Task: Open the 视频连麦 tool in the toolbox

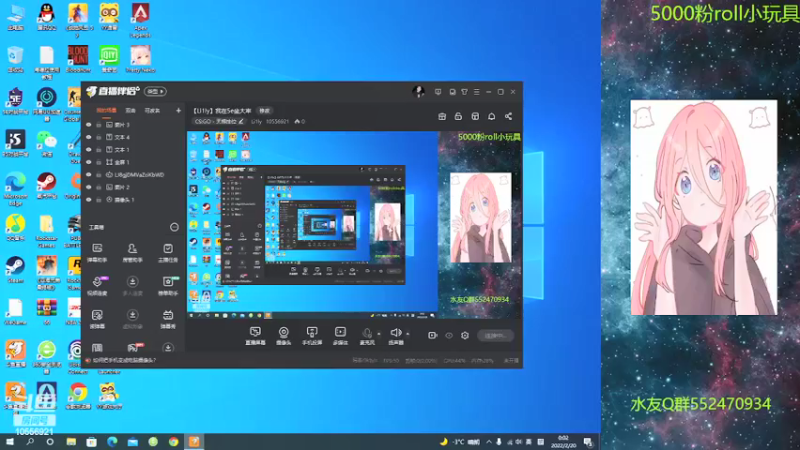Action: pyautogui.click(x=97, y=286)
